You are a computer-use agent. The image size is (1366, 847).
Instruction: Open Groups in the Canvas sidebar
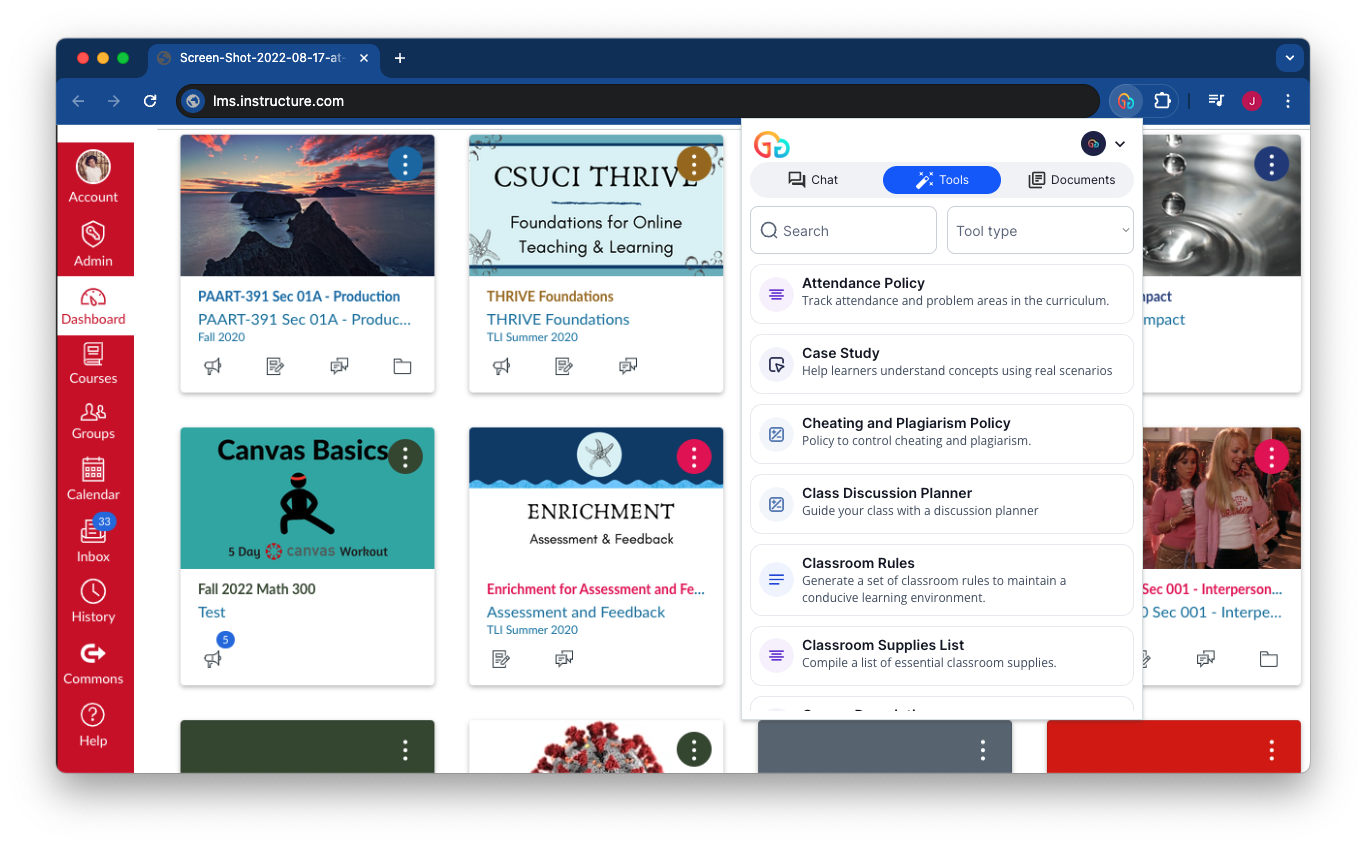(93, 420)
